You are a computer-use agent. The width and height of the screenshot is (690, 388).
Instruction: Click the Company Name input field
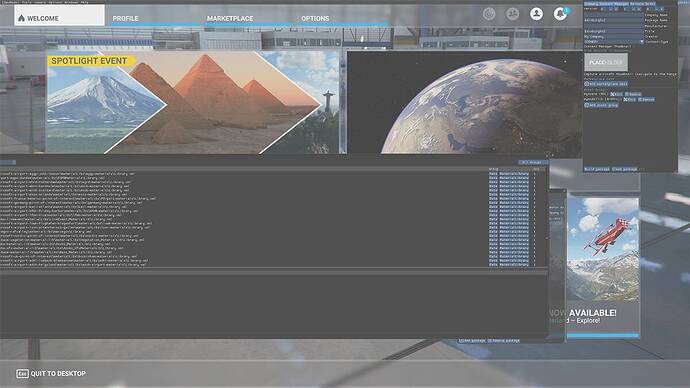pyautogui.click(x=613, y=15)
